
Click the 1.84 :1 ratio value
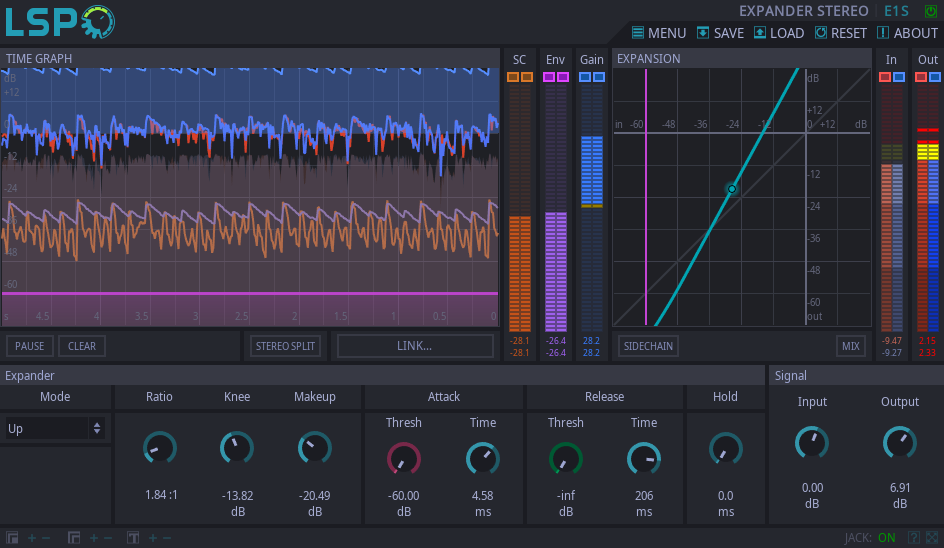pos(161,495)
